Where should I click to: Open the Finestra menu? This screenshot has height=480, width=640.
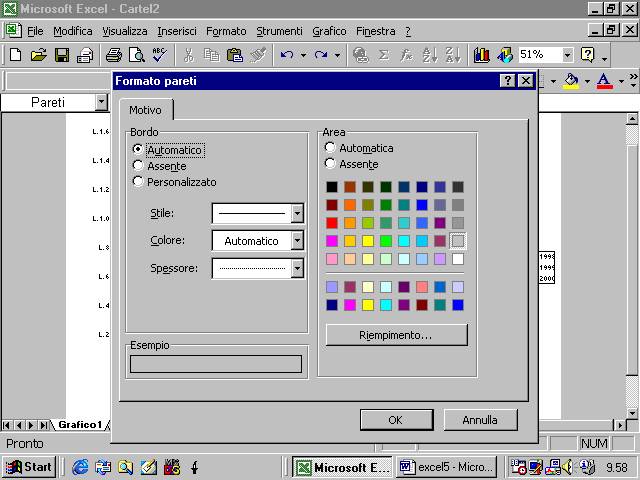click(x=376, y=31)
